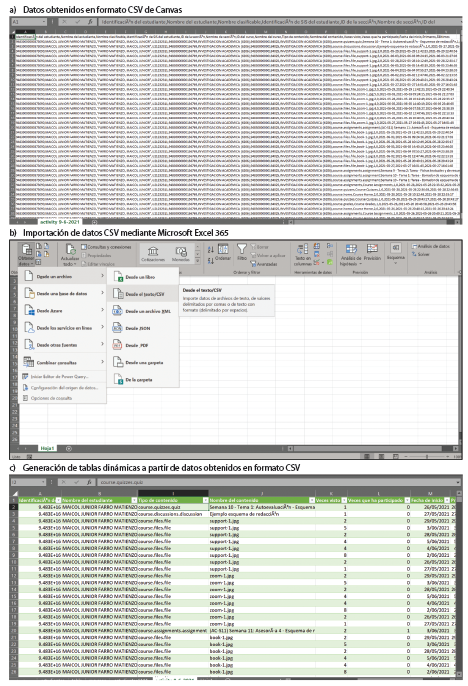Select Desde un libro option
Viewport: 468px width, 686px height.
tap(143, 277)
